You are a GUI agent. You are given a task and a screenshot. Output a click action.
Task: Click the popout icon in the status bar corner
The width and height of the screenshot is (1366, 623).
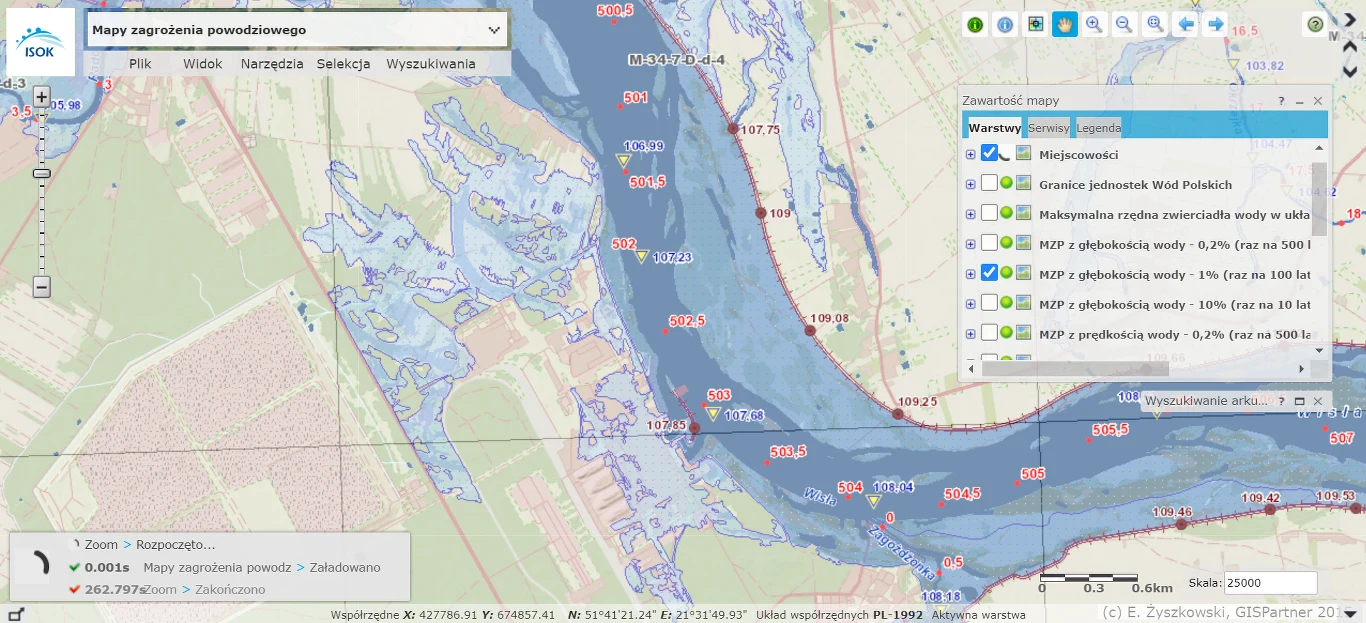(15, 613)
